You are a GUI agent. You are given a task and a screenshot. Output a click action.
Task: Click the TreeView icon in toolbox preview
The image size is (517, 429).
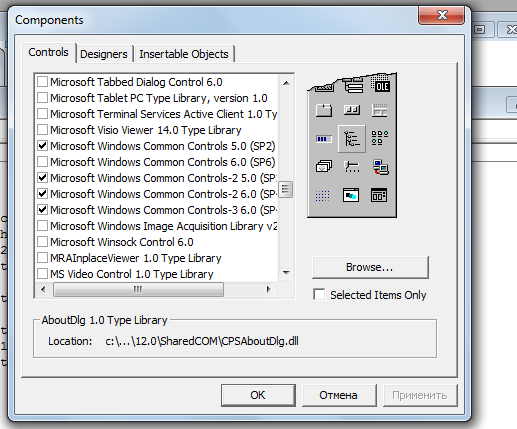tap(352, 139)
